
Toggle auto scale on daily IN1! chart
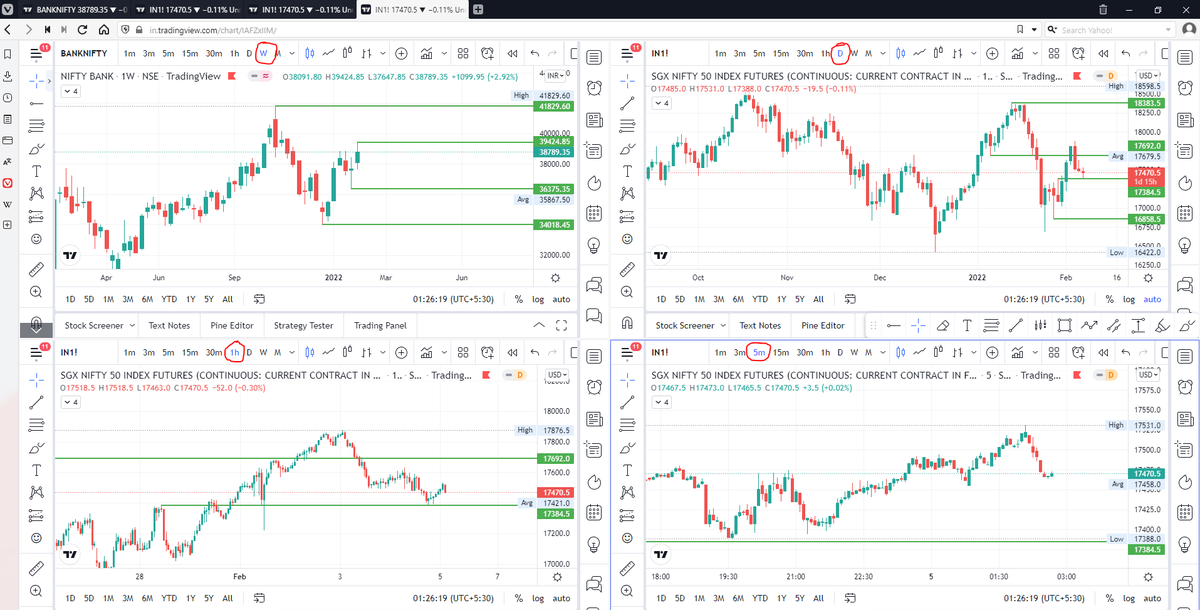pos(1153,298)
